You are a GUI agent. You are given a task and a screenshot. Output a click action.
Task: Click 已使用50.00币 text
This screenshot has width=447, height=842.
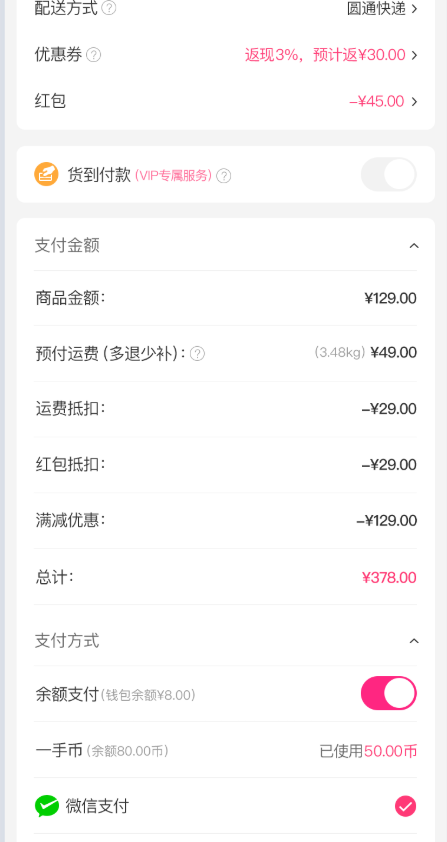[368, 751]
